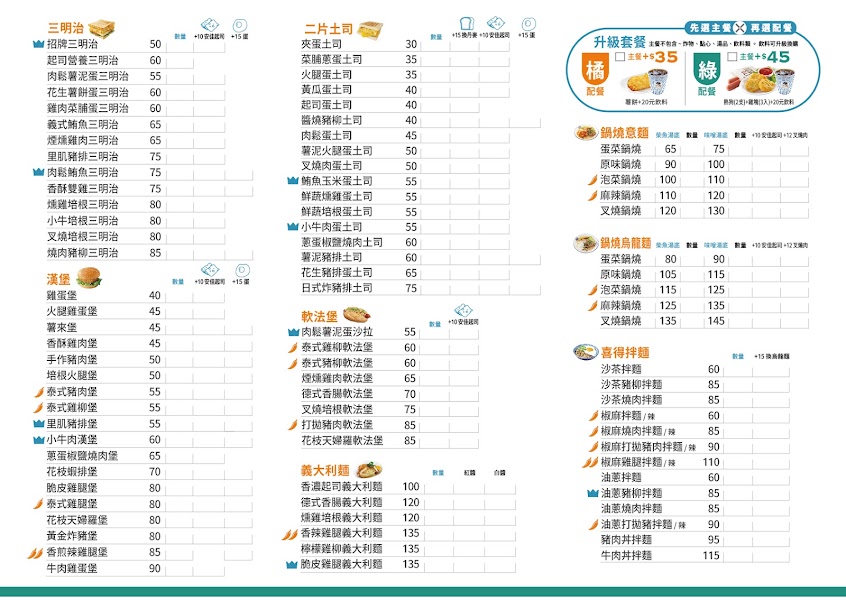846x600 pixels.
Task: Click the chili icon beside 泰式豬肉堡
Action: click(39, 392)
